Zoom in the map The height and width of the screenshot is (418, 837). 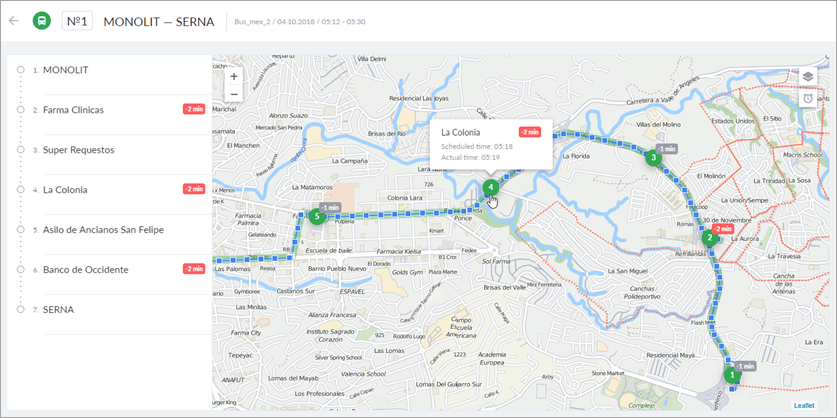click(x=234, y=76)
